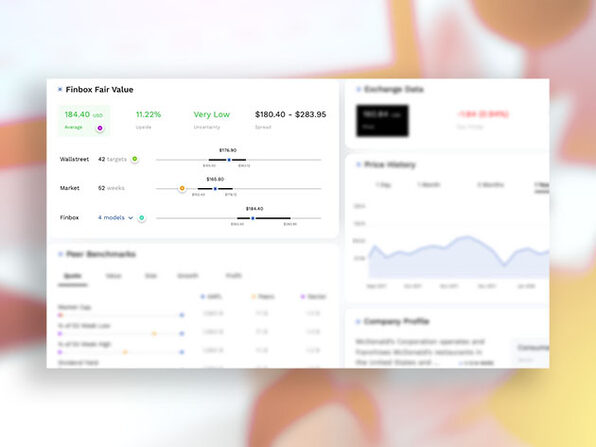Click the 184.40 USD Average value box
Viewport: 596px width, 447px height.
84,121
